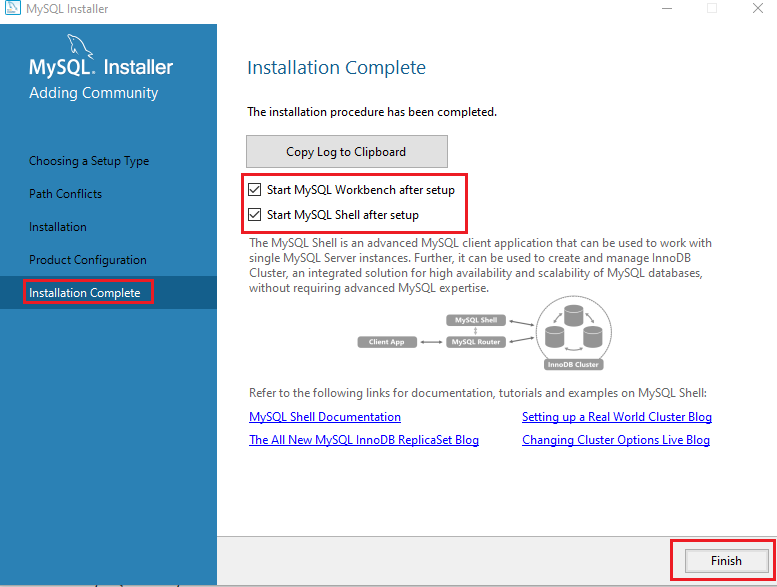Select the Choosing a Setup Type step
Viewport: 777px width, 587px height.
click(89, 161)
